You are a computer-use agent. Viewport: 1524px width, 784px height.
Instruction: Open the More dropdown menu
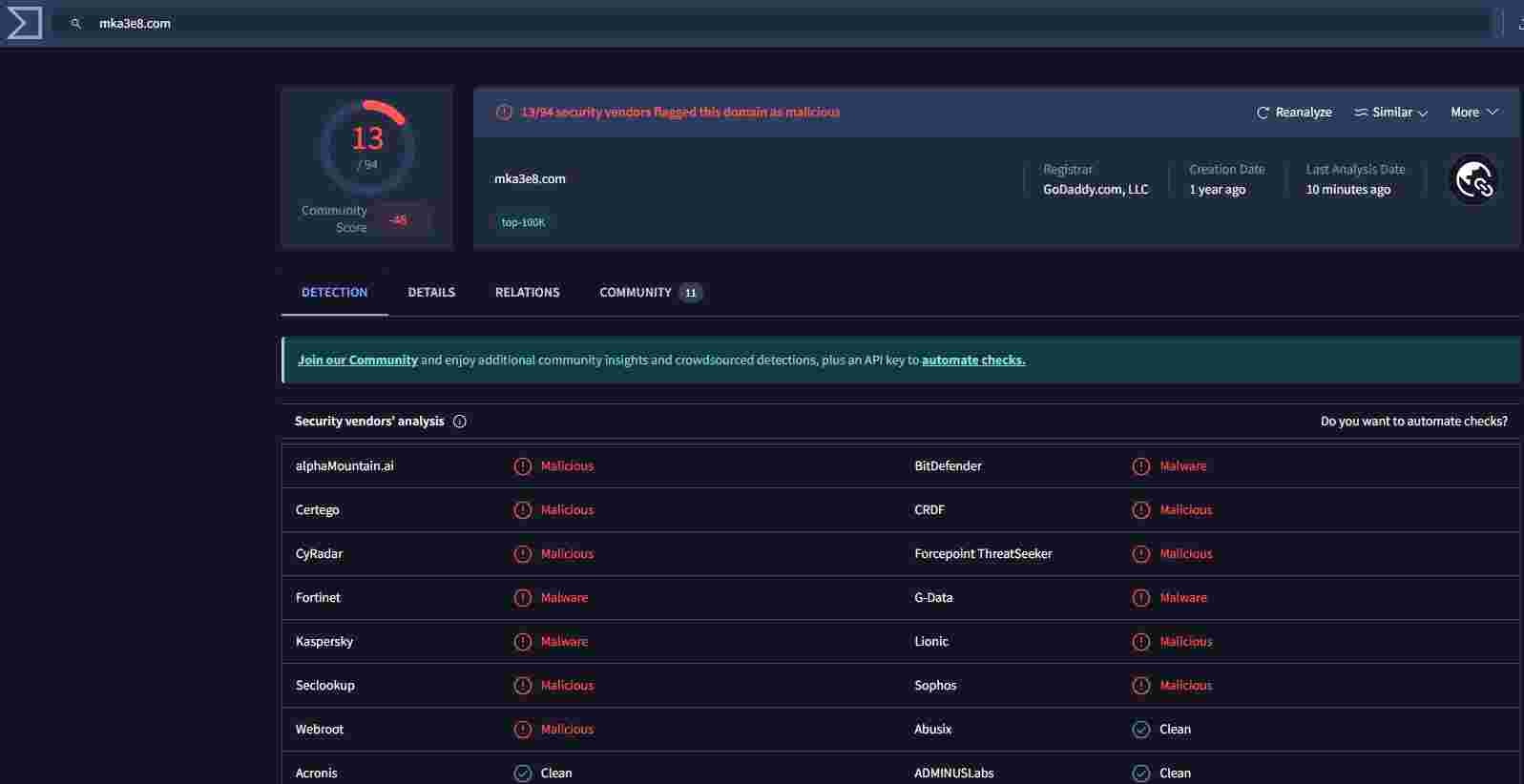click(1473, 113)
